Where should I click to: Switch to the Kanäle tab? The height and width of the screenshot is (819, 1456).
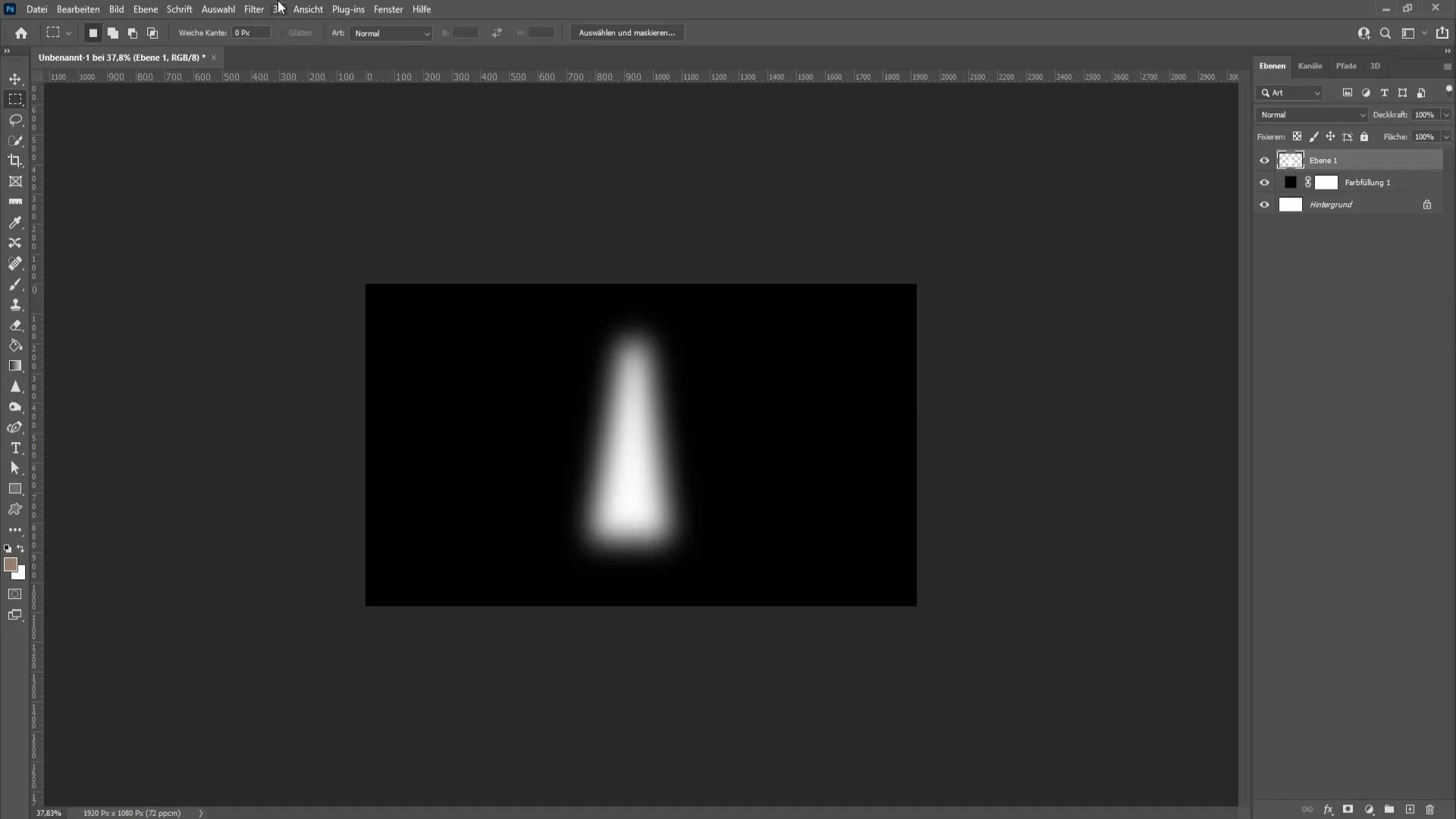coord(1310,66)
